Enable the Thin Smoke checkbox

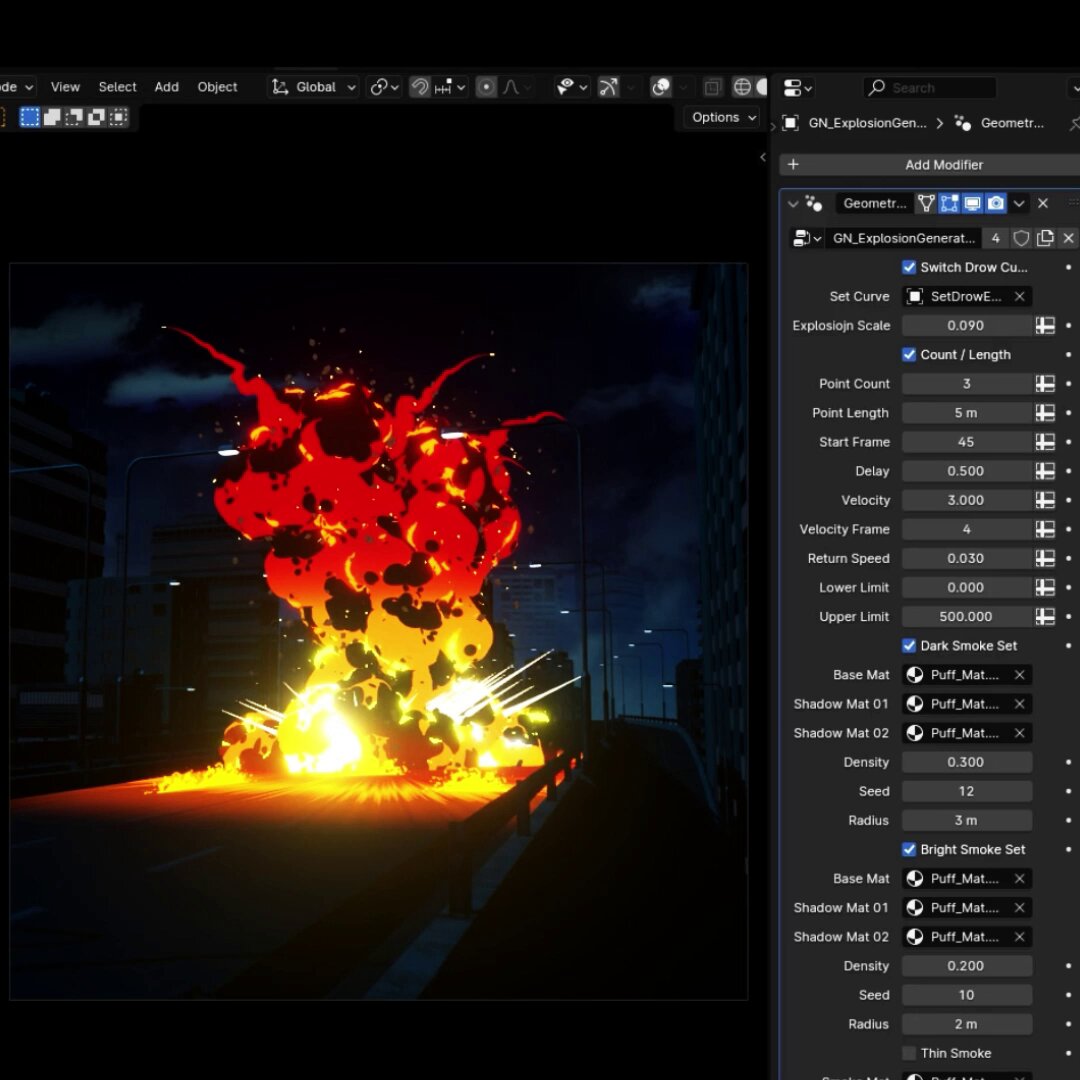(x=909, y=1053)
